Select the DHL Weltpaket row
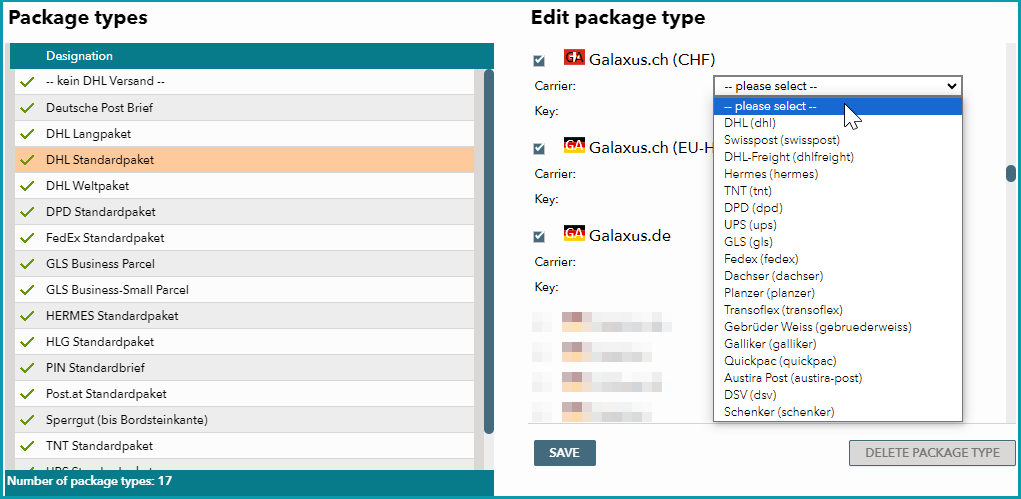 (x=244, y=186)
